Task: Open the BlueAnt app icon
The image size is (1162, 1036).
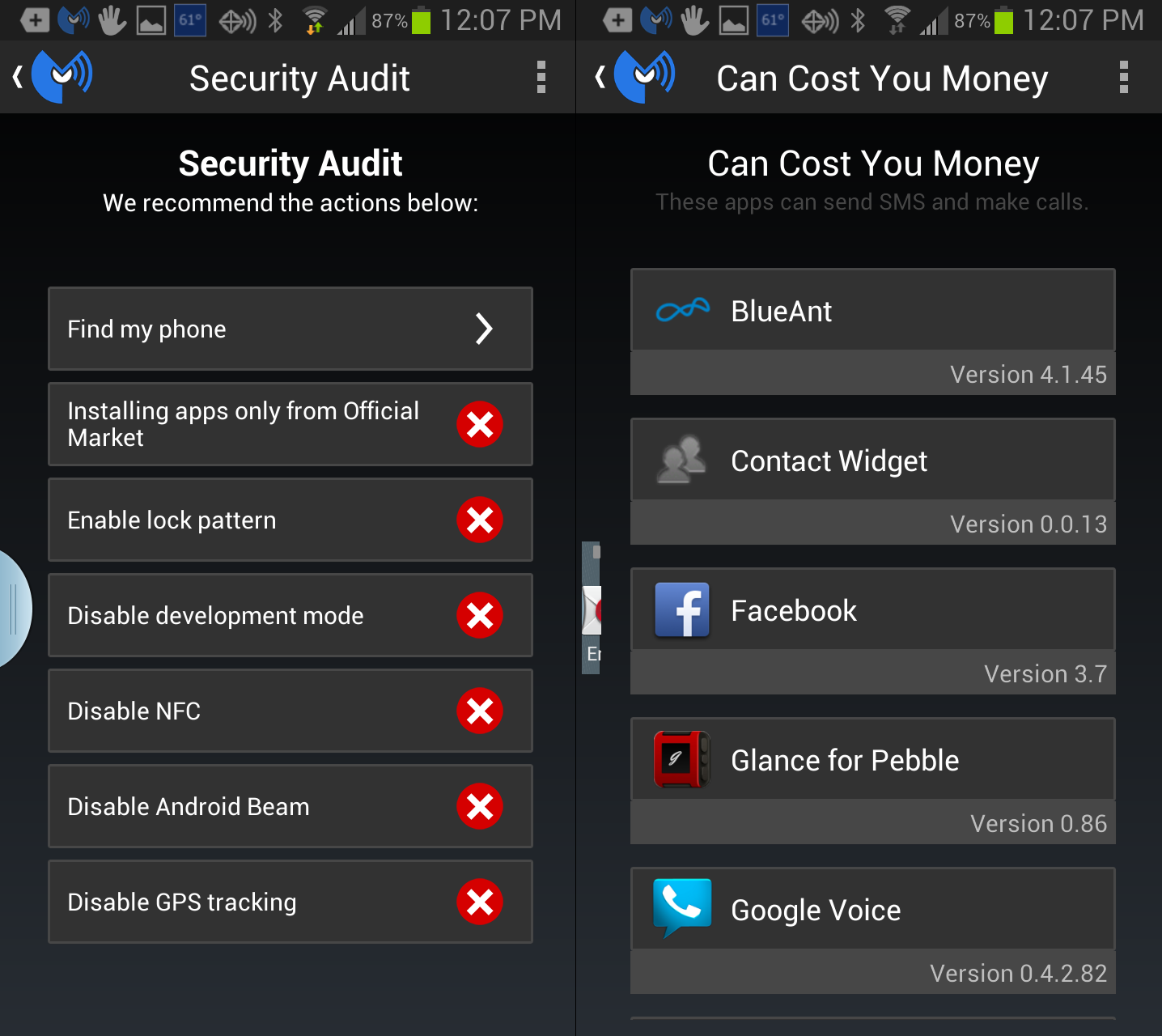Action: click(x=682, y=310)
